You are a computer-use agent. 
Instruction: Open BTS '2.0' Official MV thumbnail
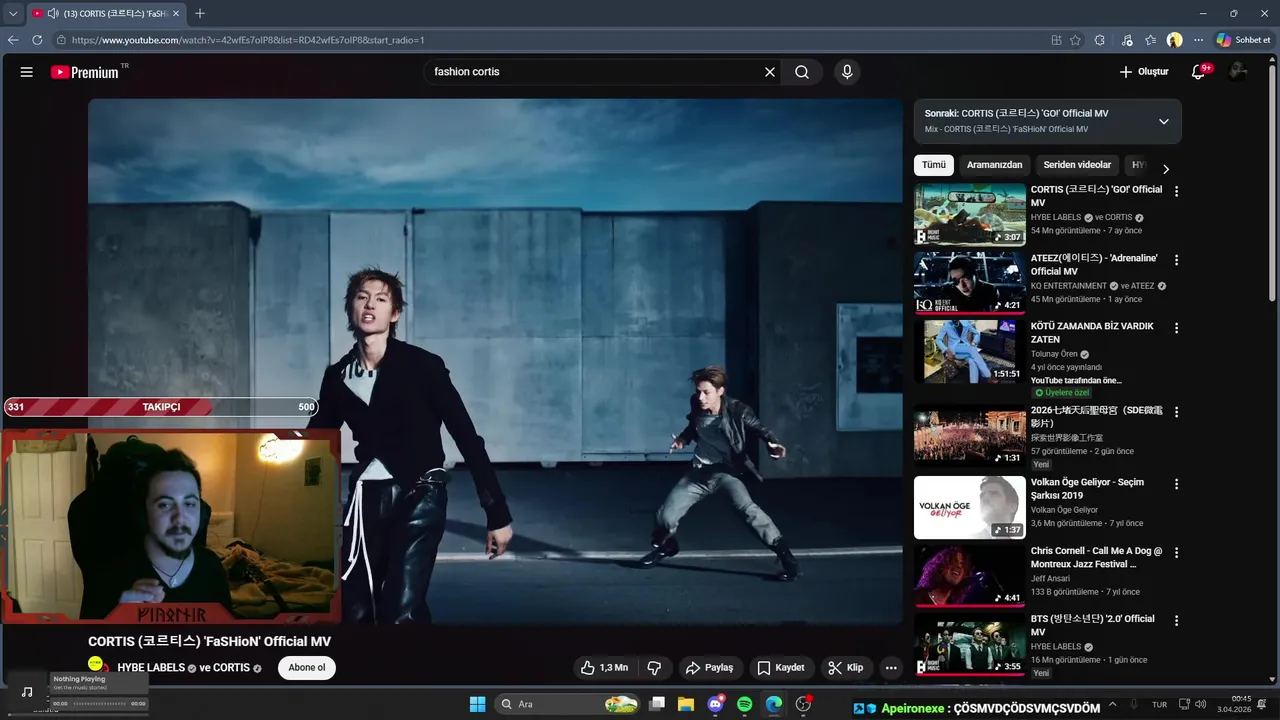pyautogui.click(x=970, y=644)
